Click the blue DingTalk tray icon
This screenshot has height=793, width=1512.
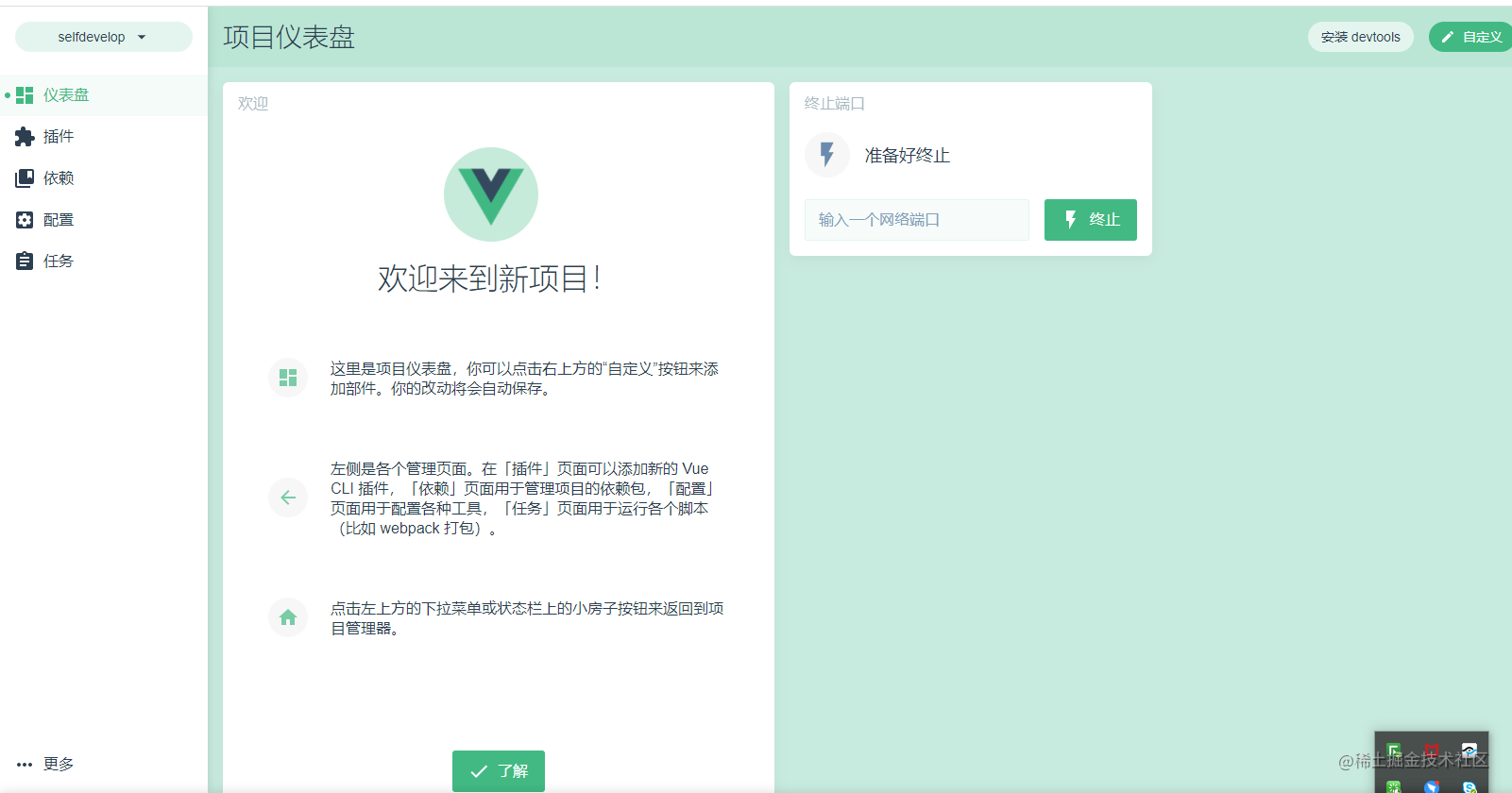(1432, 786)
